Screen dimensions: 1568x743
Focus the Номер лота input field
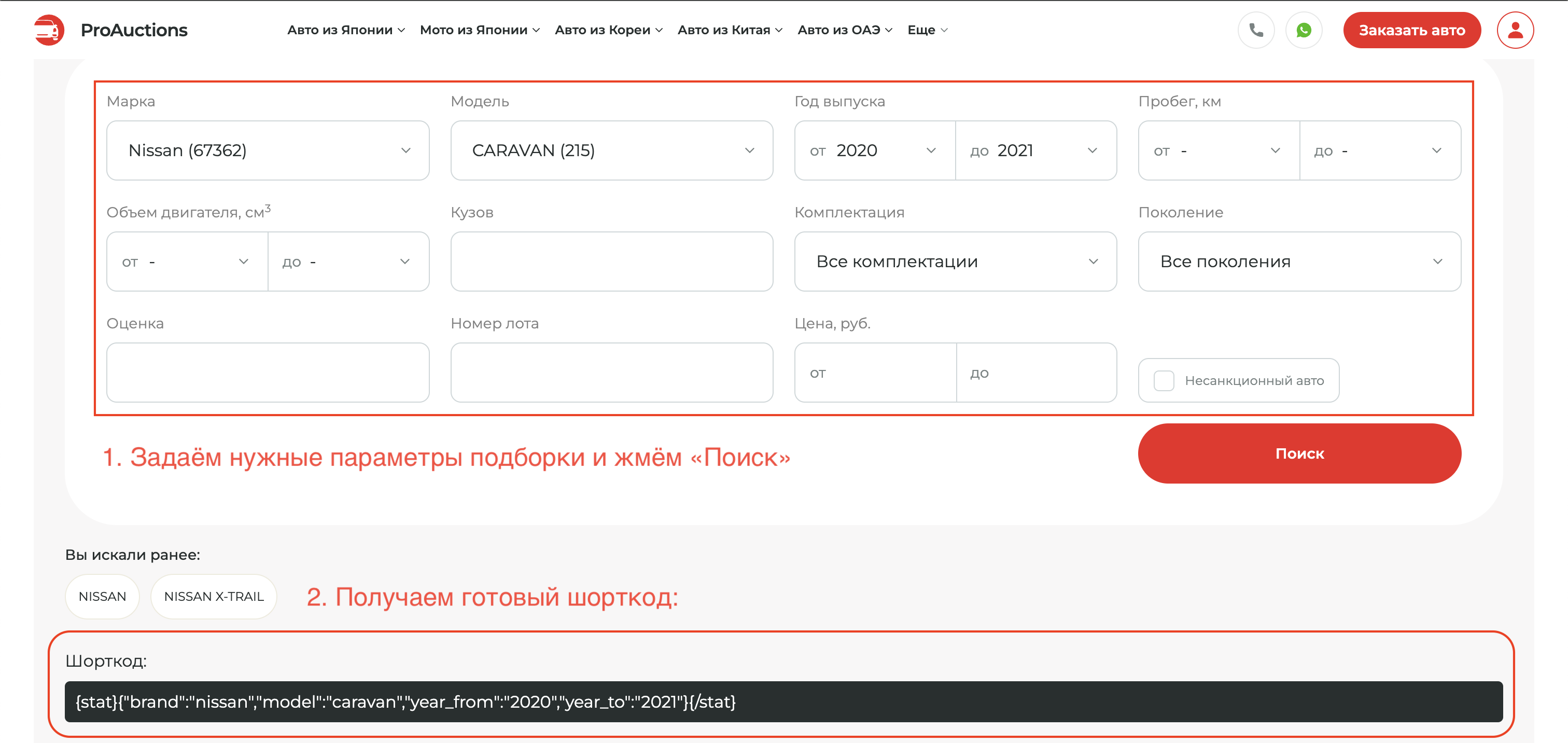612,372
